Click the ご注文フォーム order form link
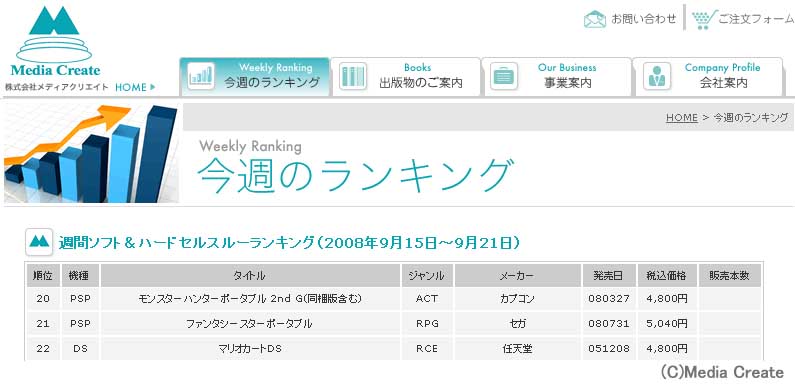This screenshot has height=385, width=795. [756, 19]
